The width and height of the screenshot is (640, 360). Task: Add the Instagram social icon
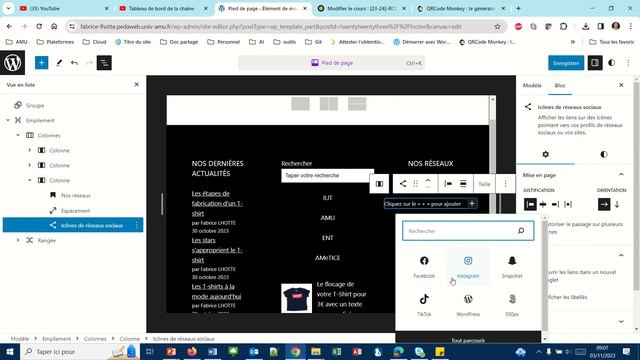pyautogui.click(x=468, y=267)
